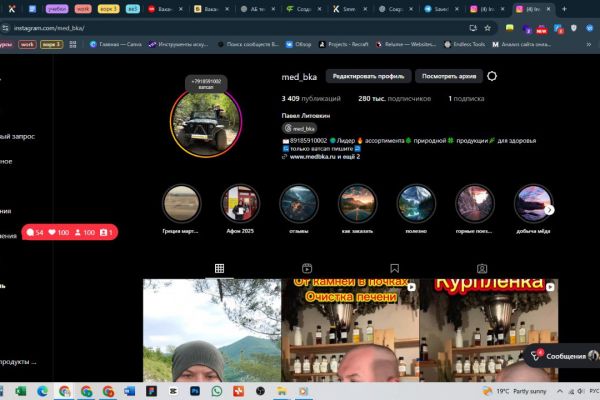
Task: Switch to the posts grid tab
Action: point(219,268)
